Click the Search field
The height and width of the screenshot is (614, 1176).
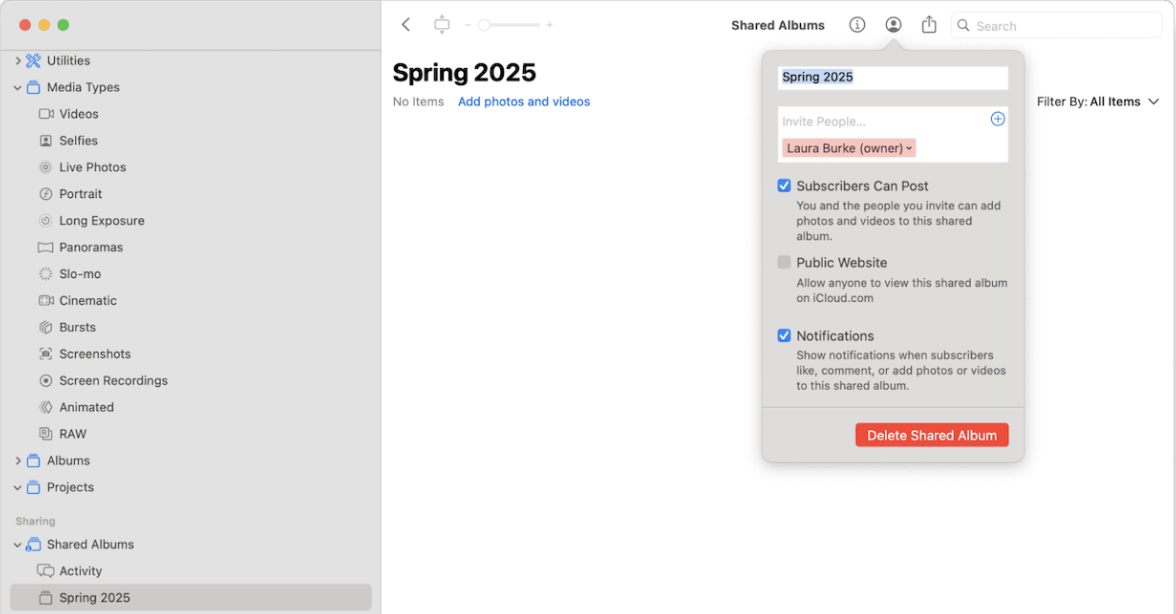[x=1060, y=26]
